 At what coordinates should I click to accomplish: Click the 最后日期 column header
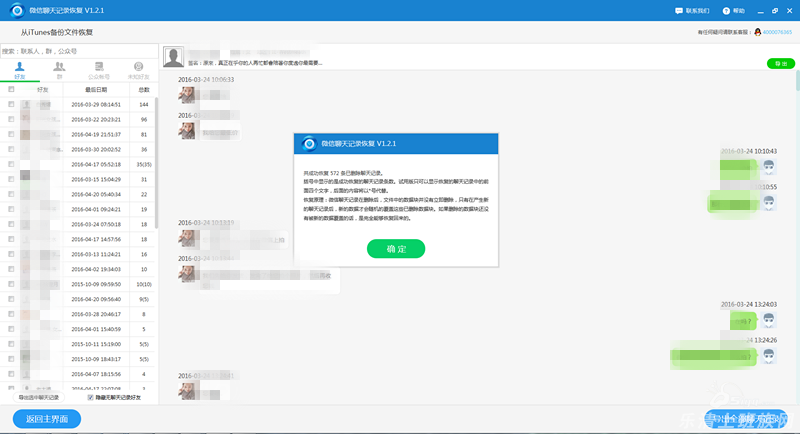coord(96,90)
